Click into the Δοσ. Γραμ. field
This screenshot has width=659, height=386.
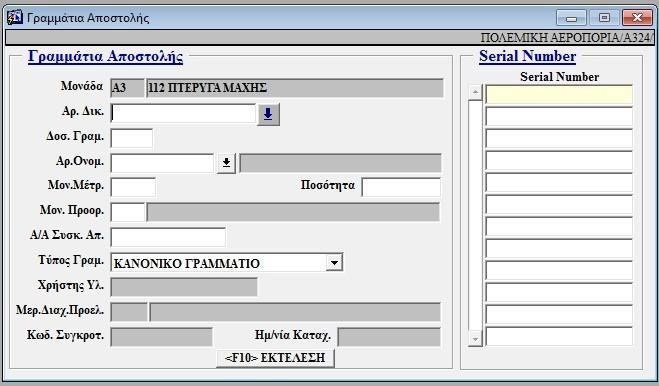[x=132, y=138]
